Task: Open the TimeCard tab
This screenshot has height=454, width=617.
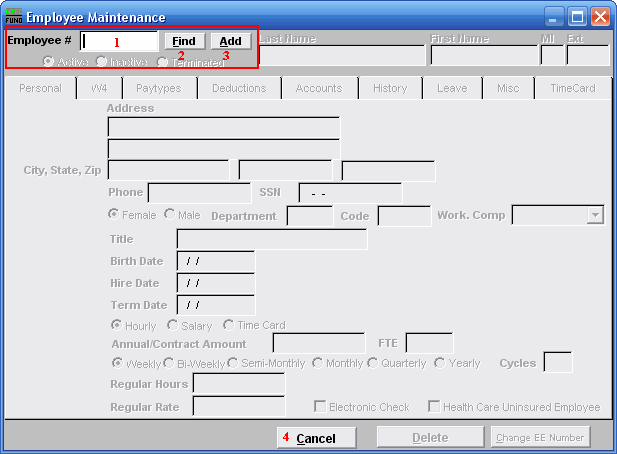Action: (x=572, y=88)
